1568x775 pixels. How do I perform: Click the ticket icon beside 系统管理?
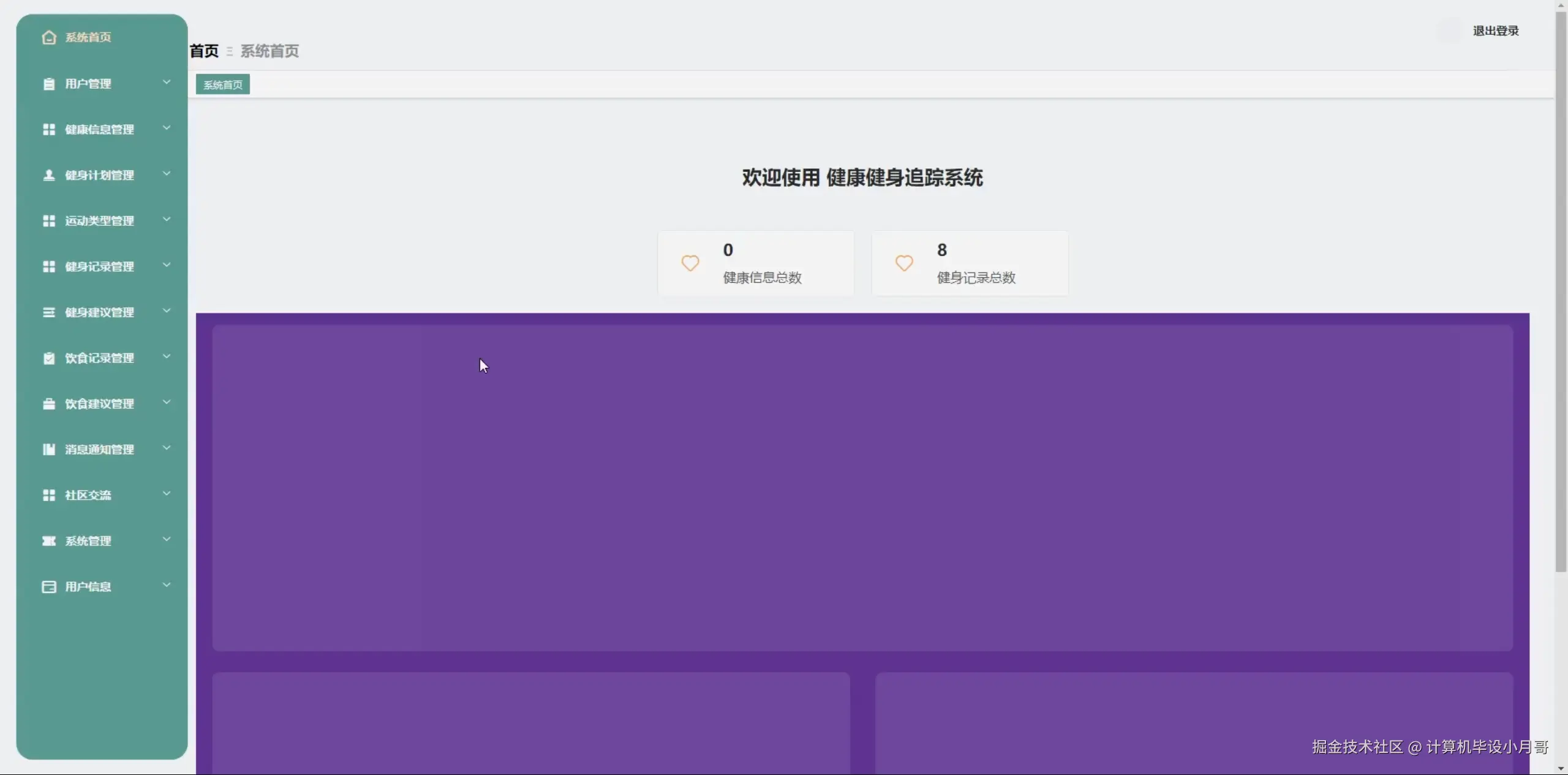49,541
